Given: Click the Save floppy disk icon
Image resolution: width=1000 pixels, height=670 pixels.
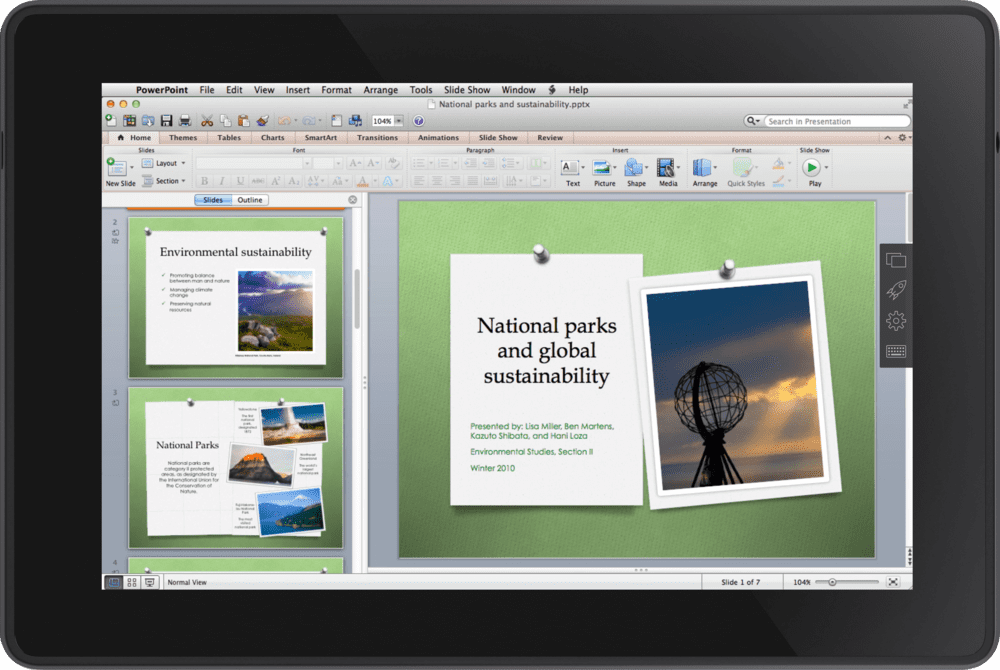Looking at the screenshot, I should tap(166, 121).
